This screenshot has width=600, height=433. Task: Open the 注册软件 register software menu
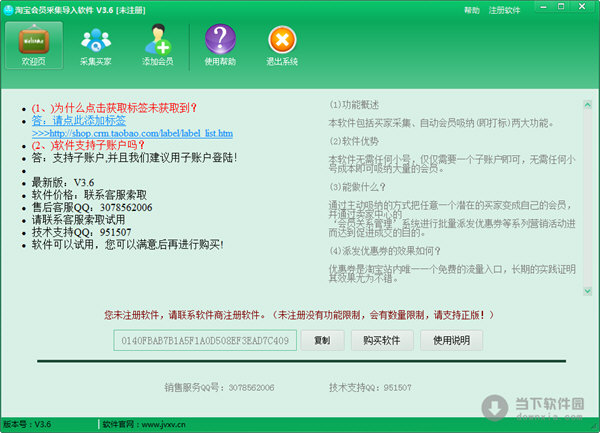504,10
